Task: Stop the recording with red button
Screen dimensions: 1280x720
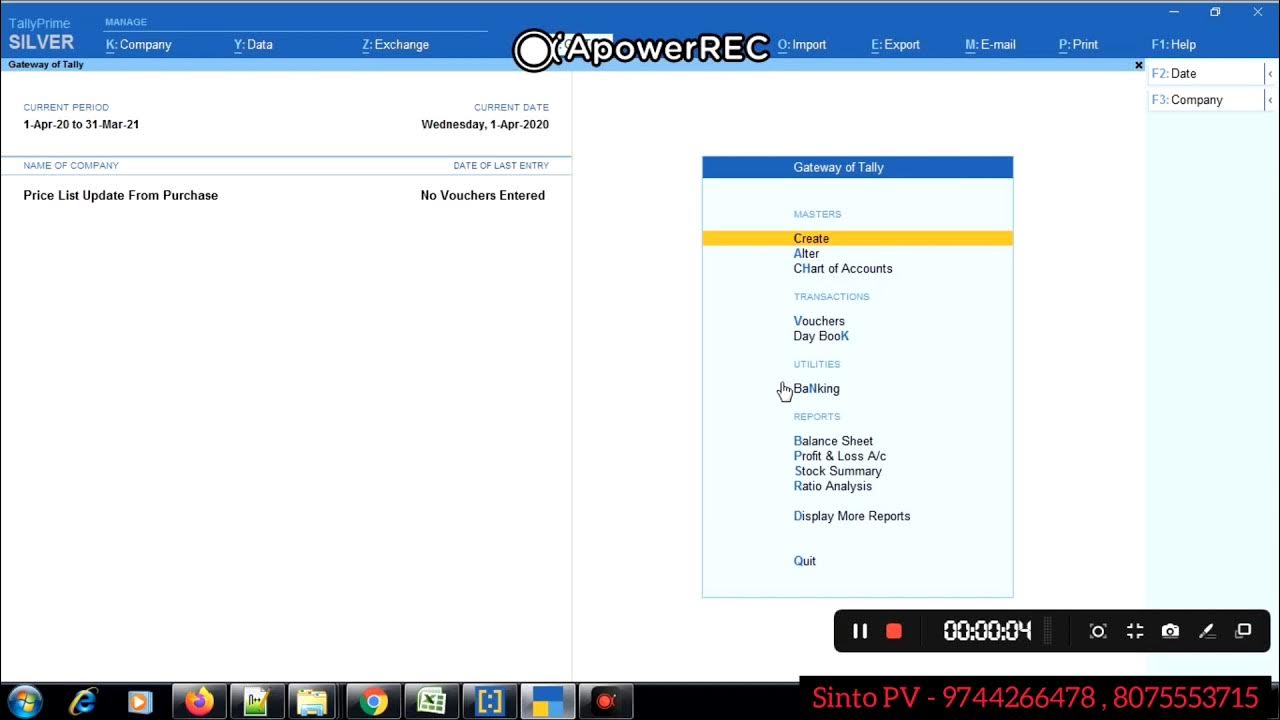Action: [x=894, y=631]
